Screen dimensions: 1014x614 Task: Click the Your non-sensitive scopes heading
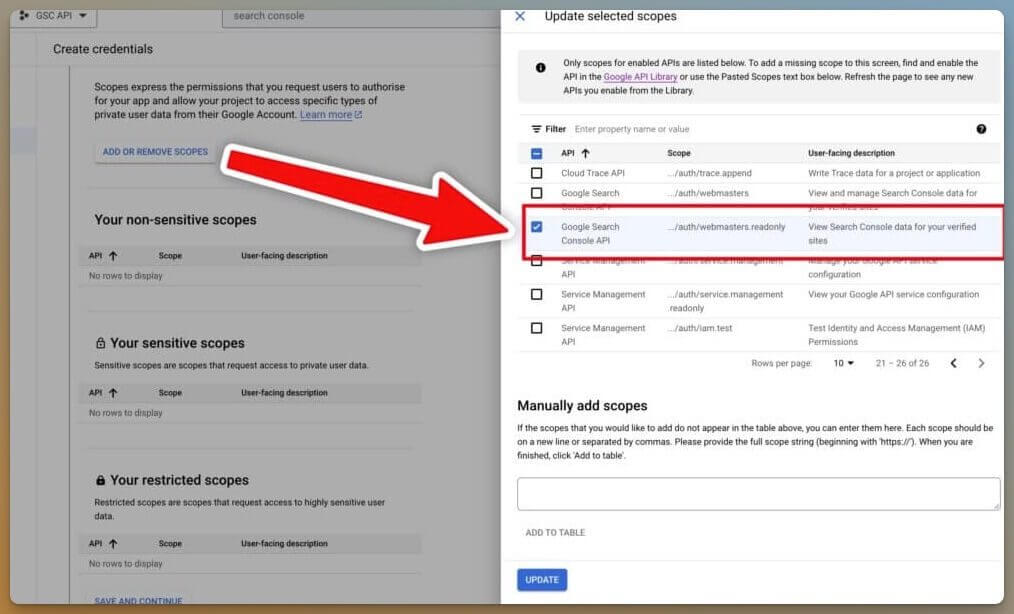click(x=175, y=220)
